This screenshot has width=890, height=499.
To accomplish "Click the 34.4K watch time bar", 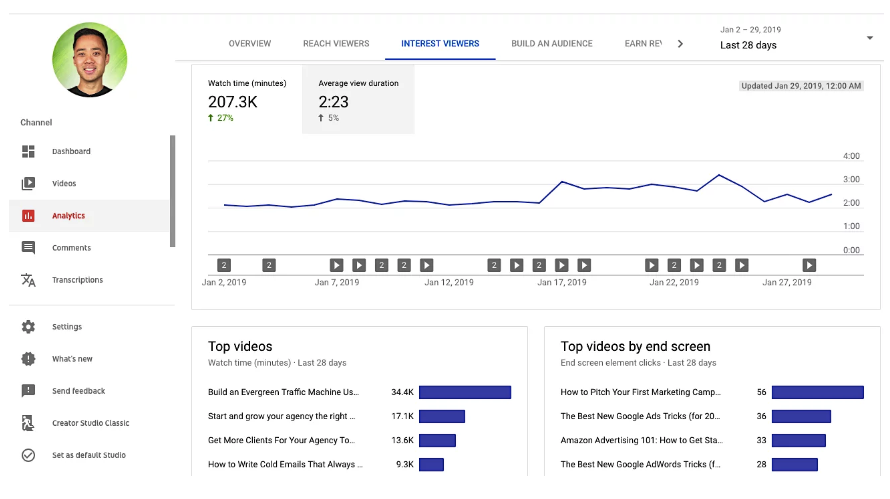I will point(465,392).
